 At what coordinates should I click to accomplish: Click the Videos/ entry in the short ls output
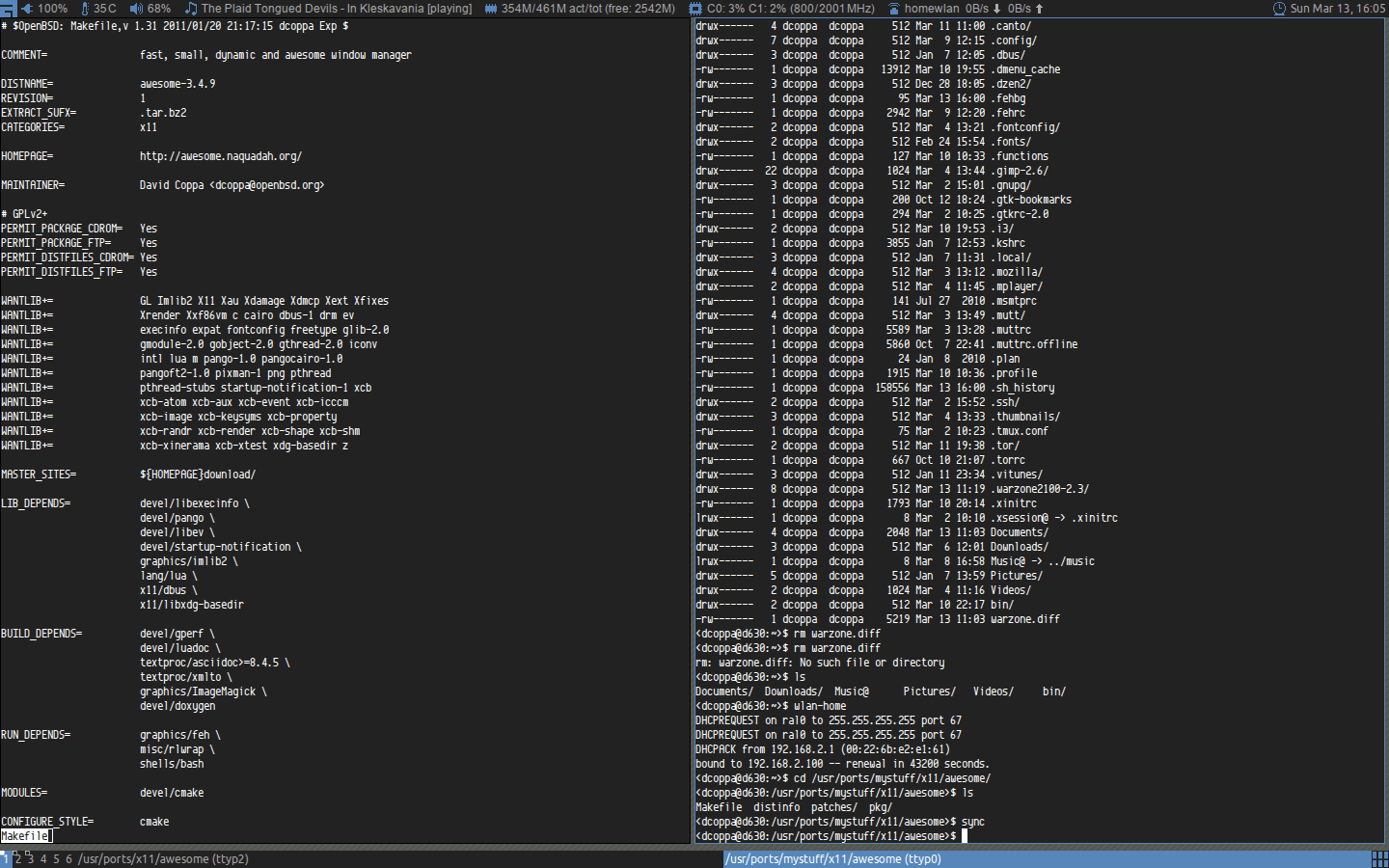pyautogui.click(x=994, y=692)
